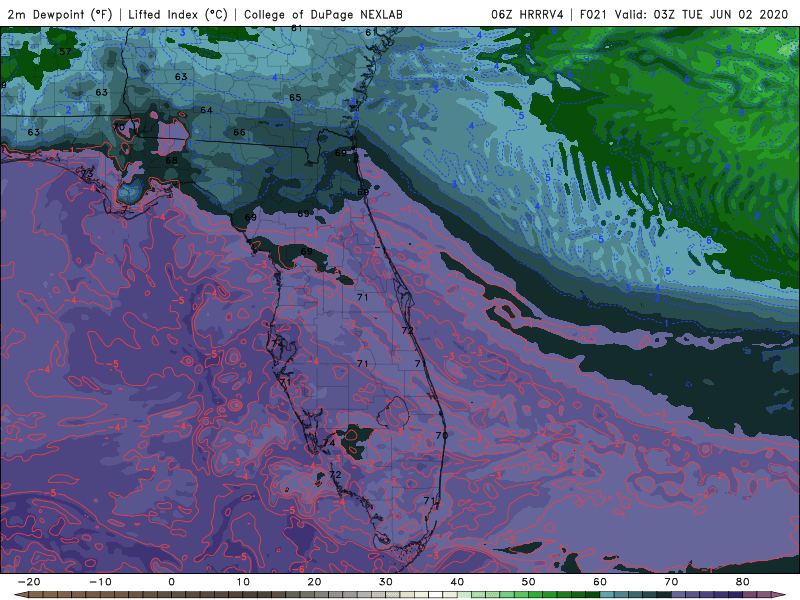Viewport: 800px width, 600px height.
Task: Click the 60 label on the color scale
Action: click(x=600, y=582)
